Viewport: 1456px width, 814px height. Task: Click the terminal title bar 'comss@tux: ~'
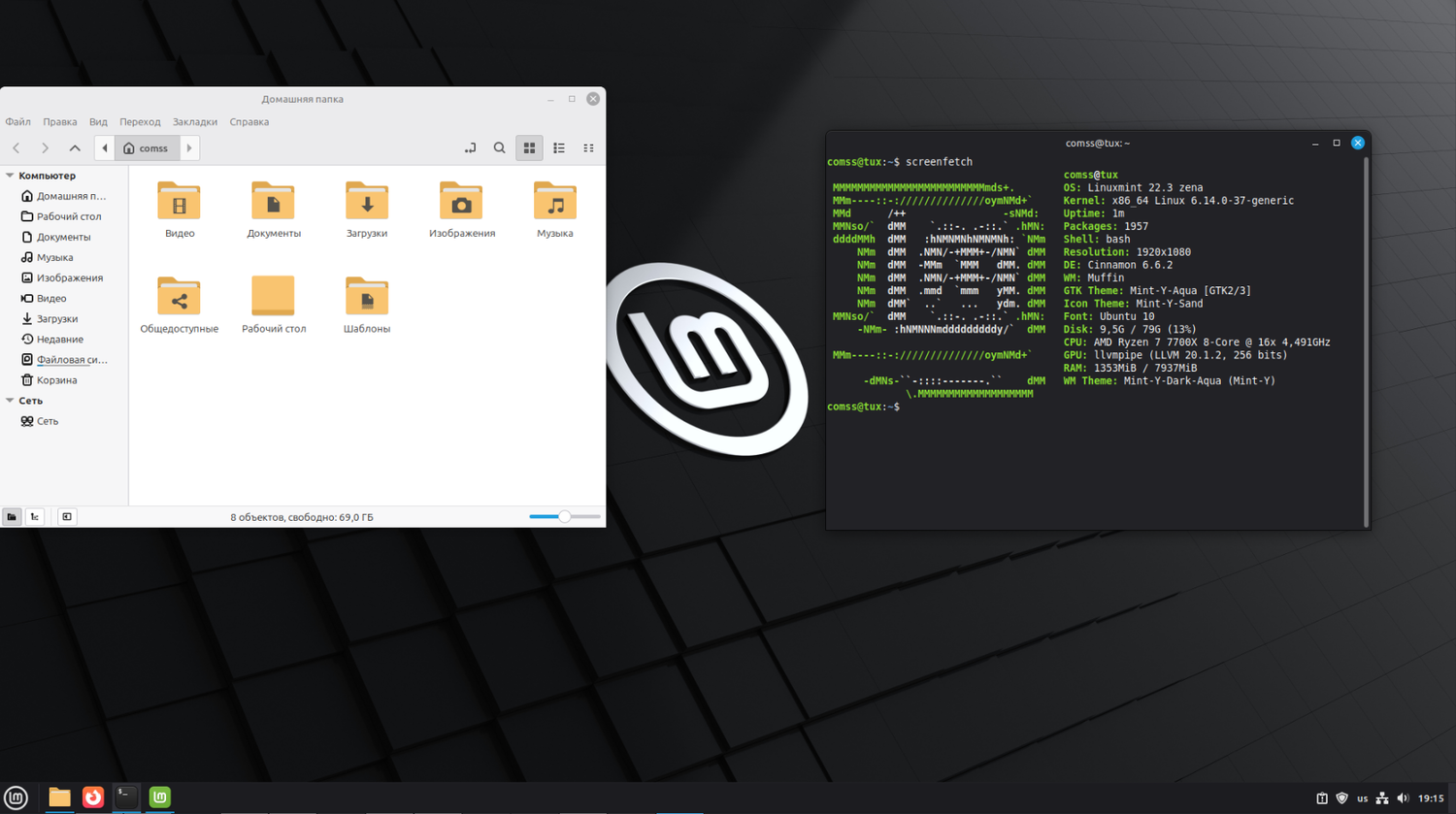(1098, 143)
